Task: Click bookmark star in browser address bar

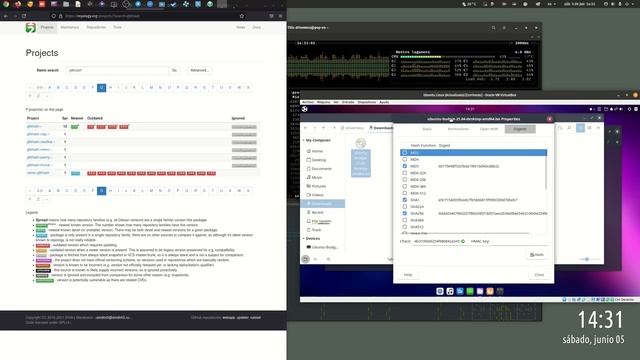Action: coord(242,16)
